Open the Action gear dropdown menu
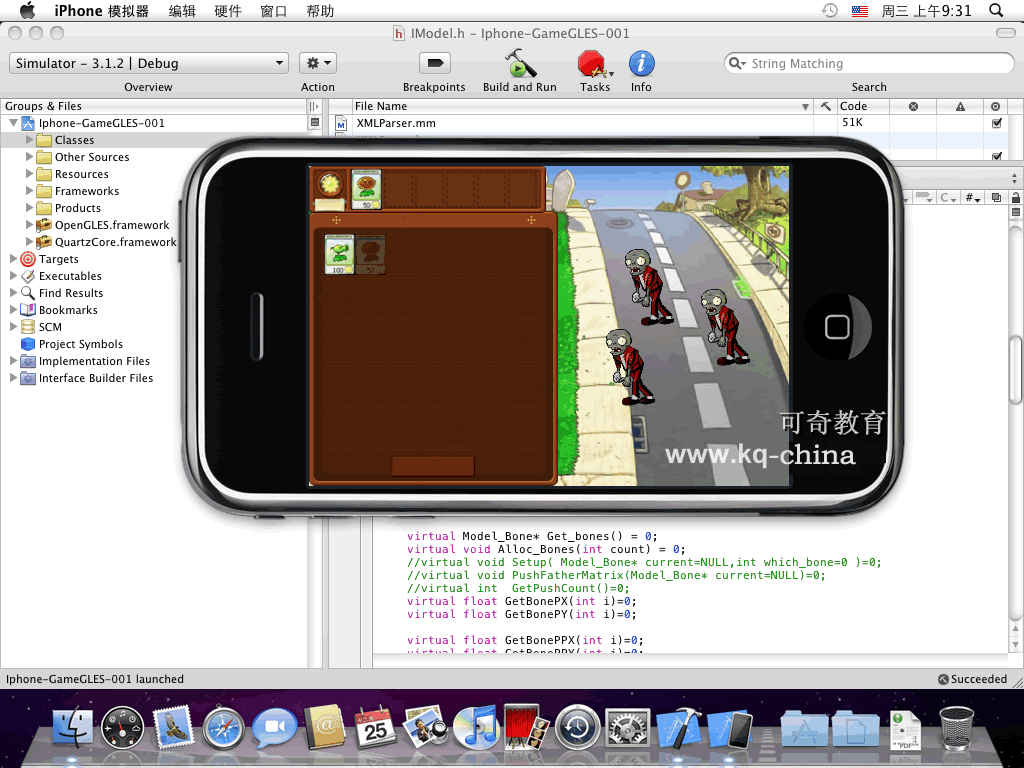Viewport: 1024px width, 768px height. [x=318, y=63]
